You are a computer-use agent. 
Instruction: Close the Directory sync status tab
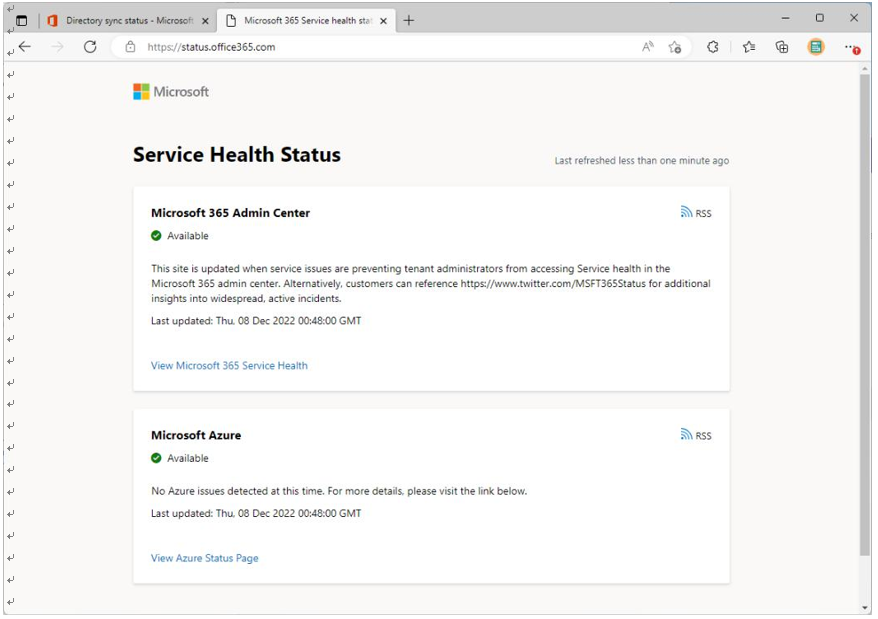(206, 21)
